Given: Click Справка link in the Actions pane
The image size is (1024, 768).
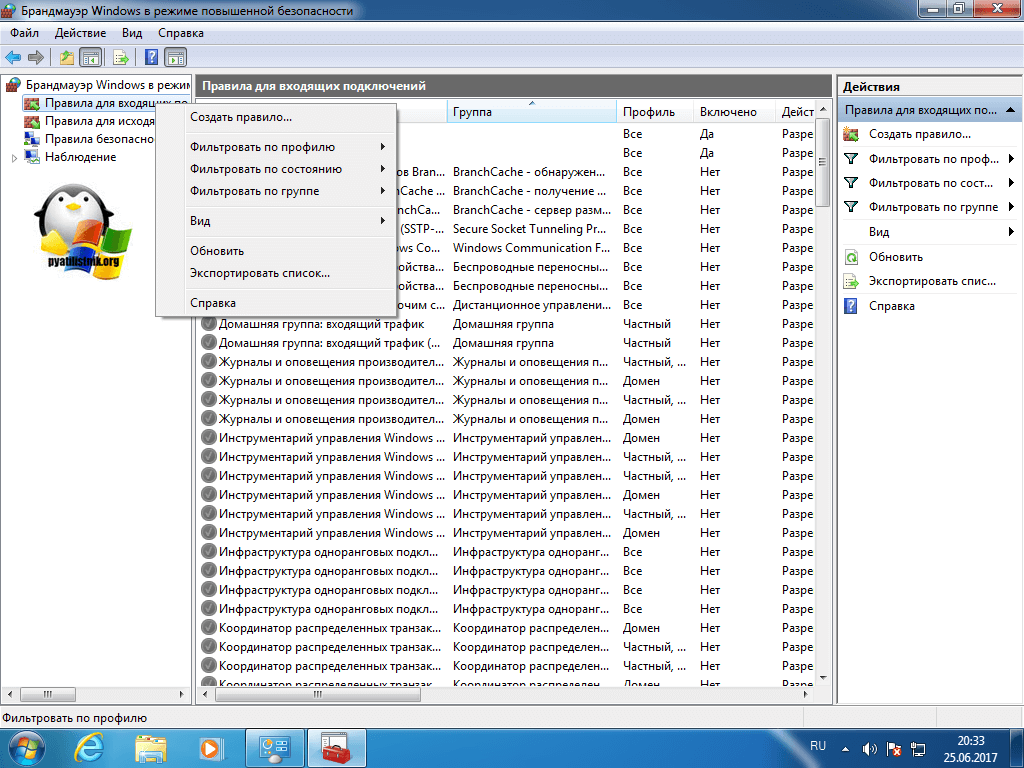Looking at the screenshot, I should pos(891,306).
